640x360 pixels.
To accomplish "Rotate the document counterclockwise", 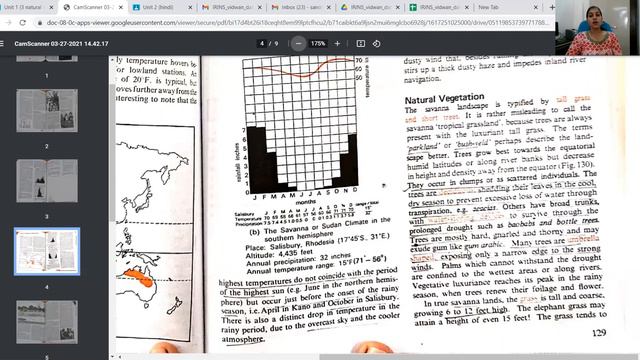I will click(x=376, y=44).
